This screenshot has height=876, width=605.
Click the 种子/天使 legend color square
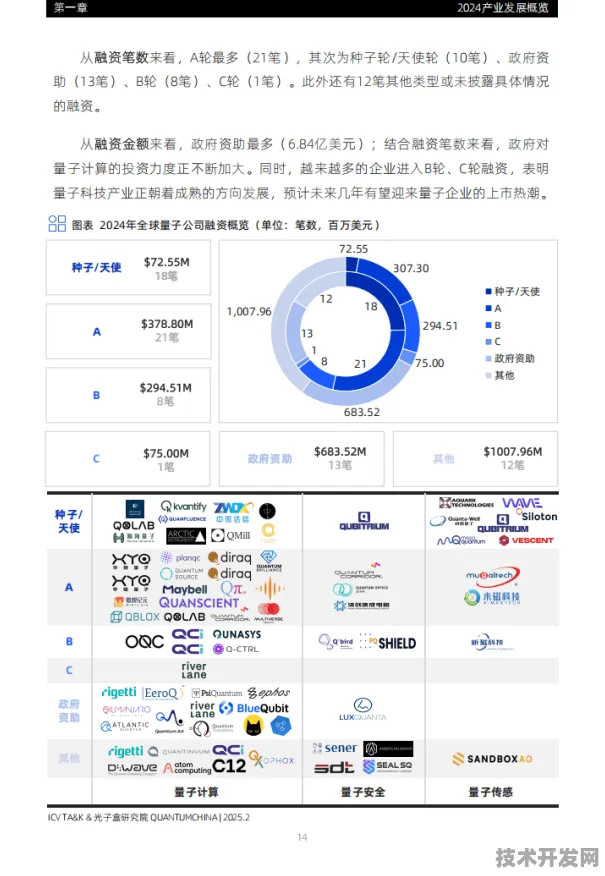[488, 291]
